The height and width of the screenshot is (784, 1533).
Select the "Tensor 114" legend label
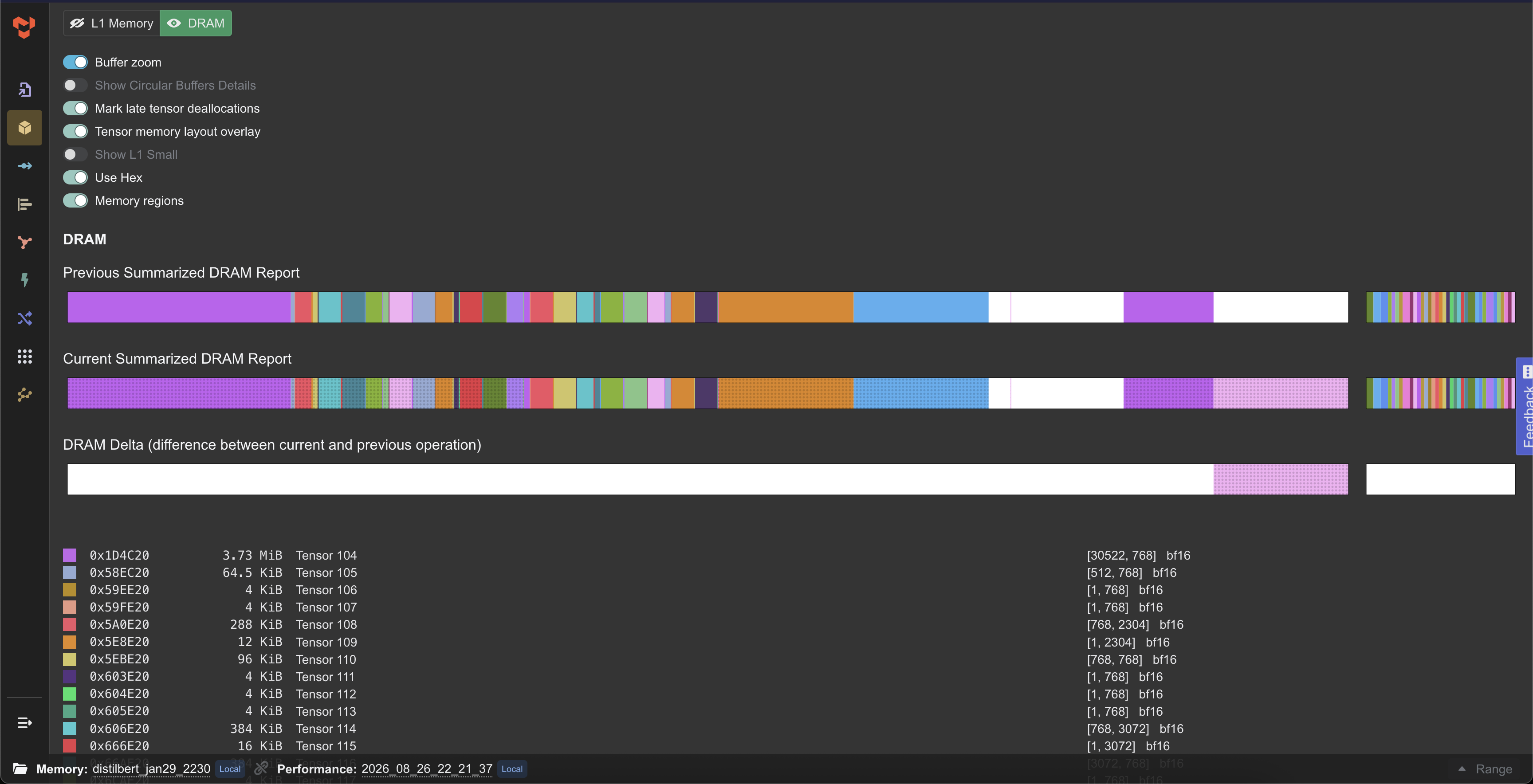[326, 729]
